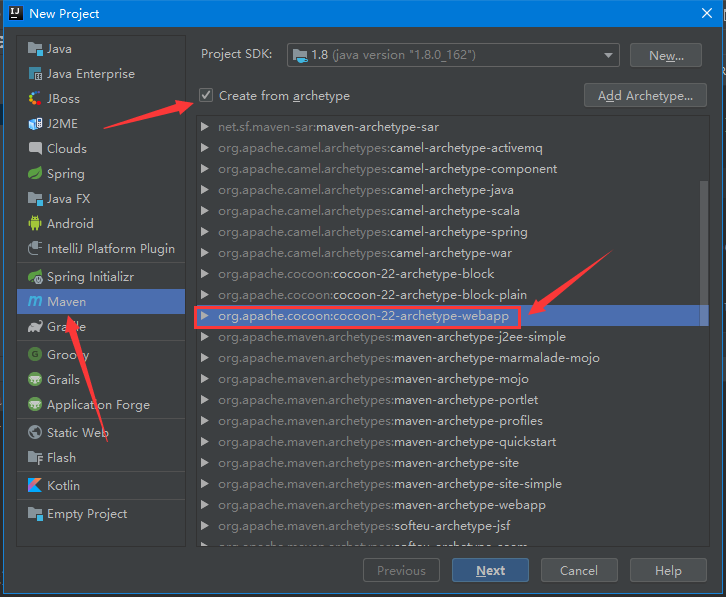Uncheck Create from archetype checkbox

(206, 95)
